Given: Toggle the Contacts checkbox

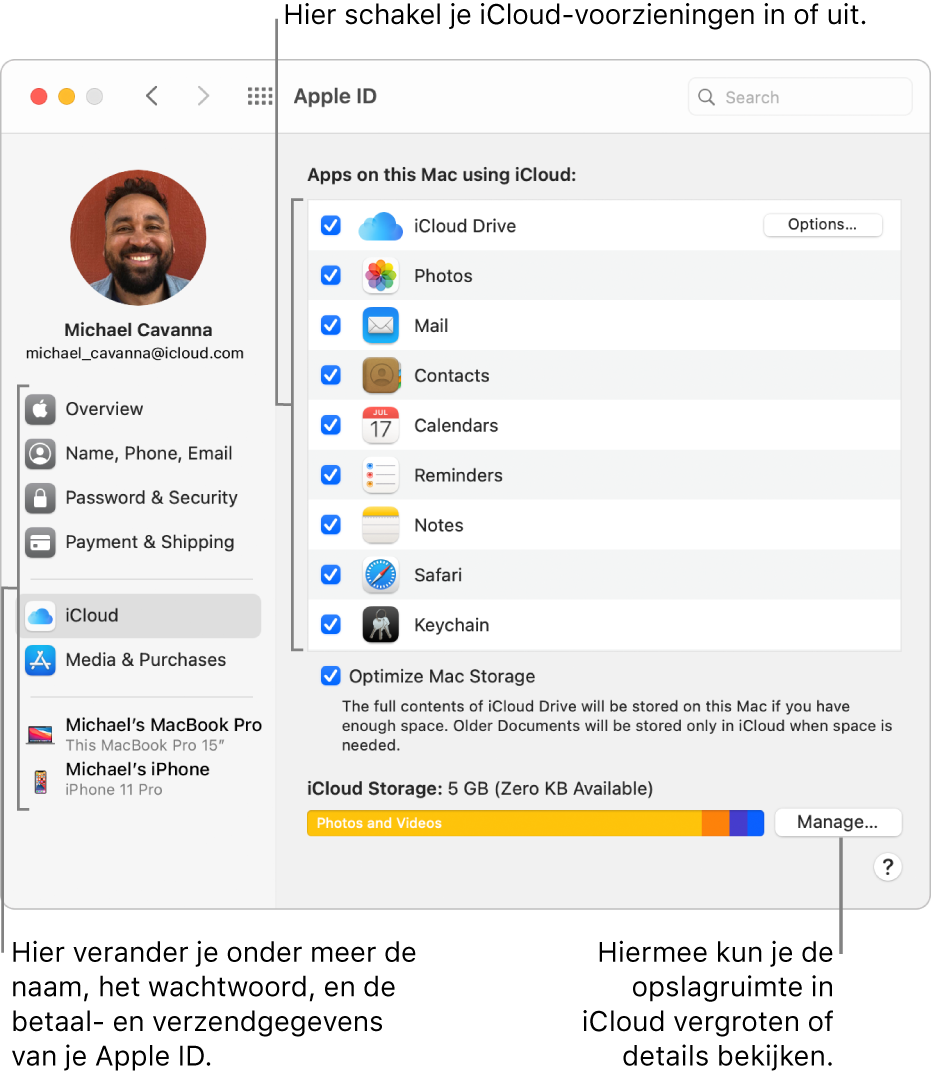Looking at the screenshot, I should [x=331, y=375].
